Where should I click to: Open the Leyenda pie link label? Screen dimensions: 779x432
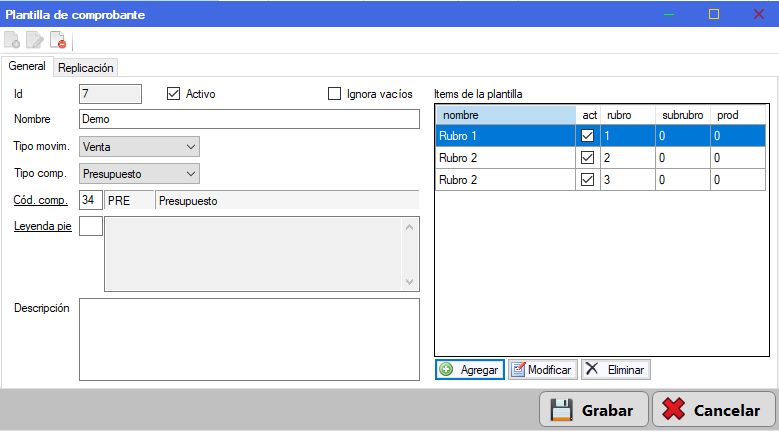[x=43, y=226]
